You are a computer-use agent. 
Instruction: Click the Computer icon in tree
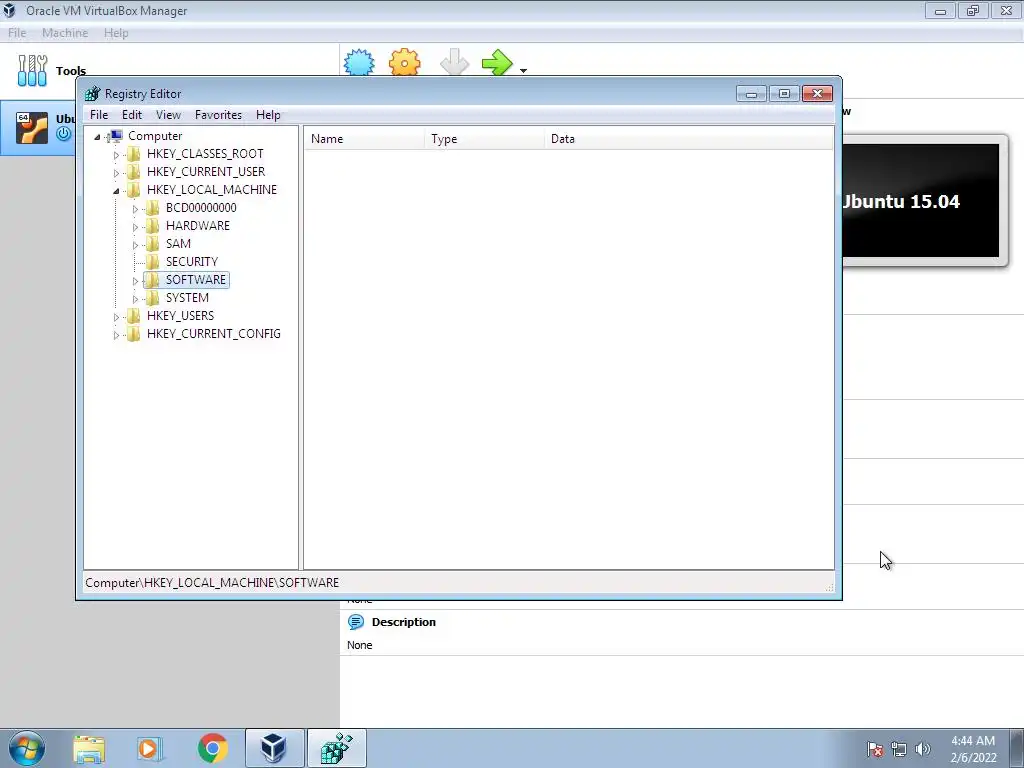(116, 136)
